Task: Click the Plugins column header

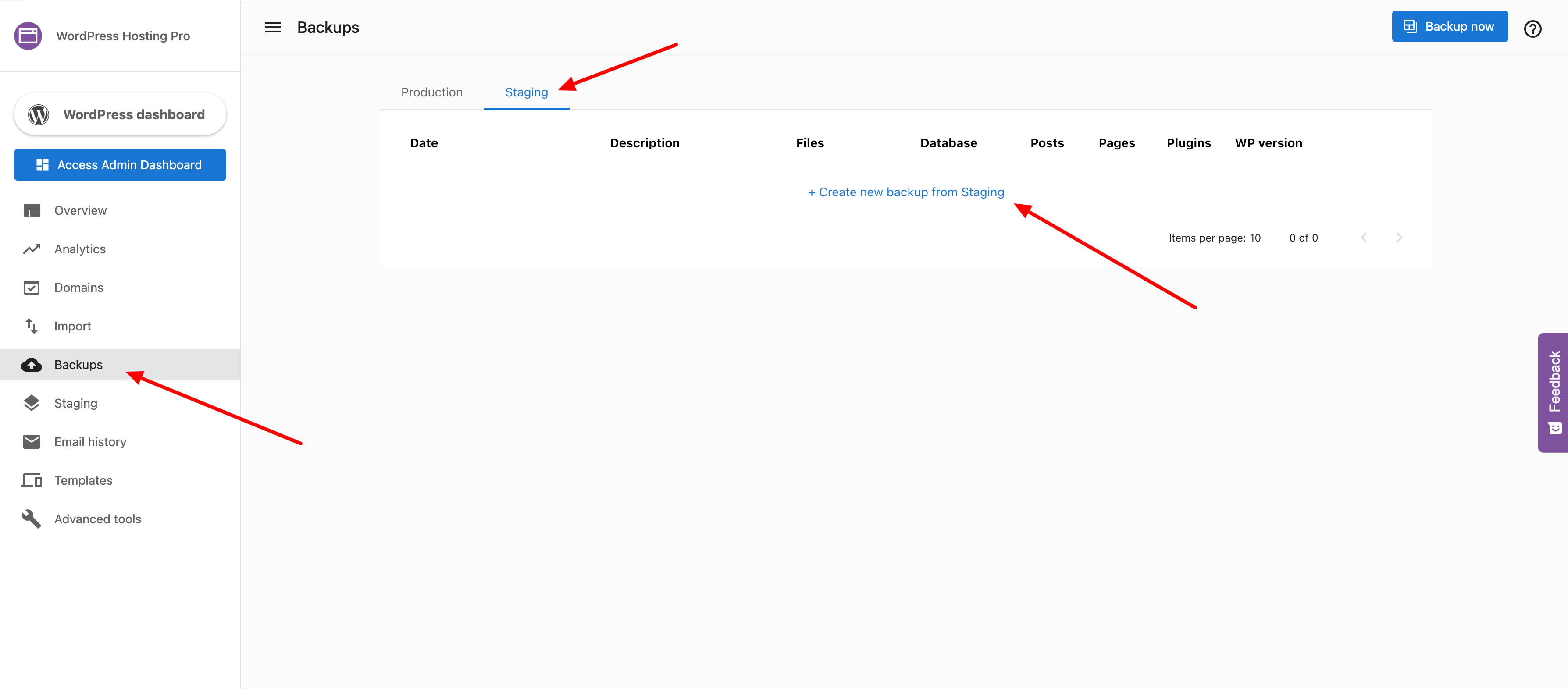Action: coord(1188,143)
